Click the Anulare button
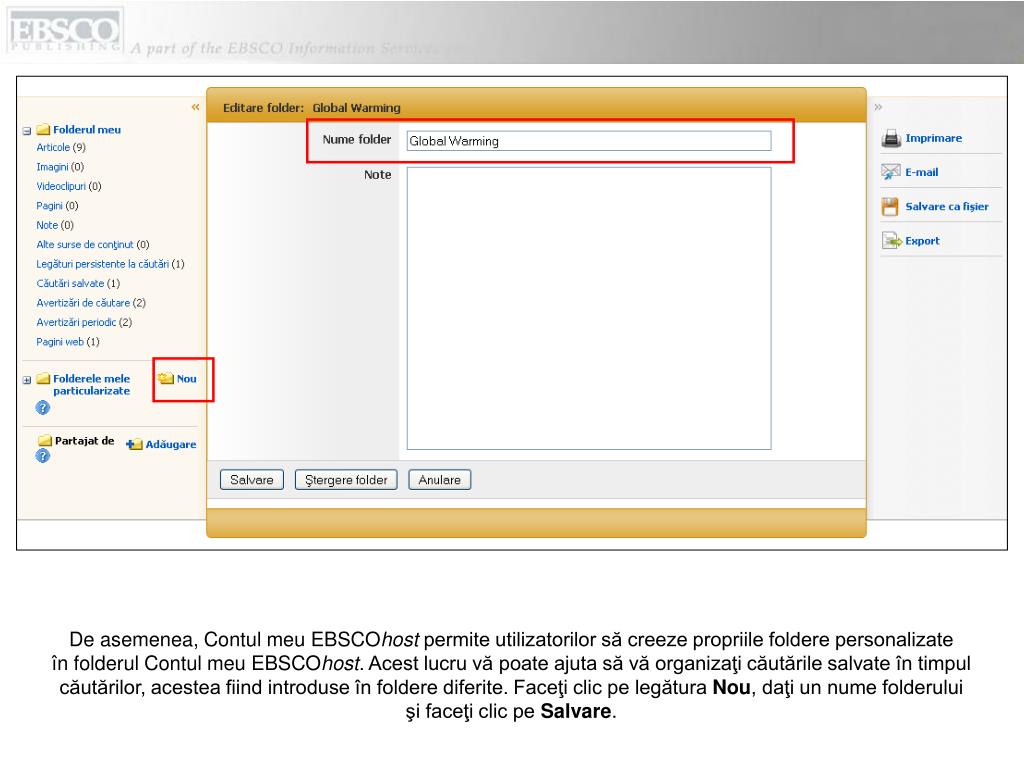 tap(440, 480)
